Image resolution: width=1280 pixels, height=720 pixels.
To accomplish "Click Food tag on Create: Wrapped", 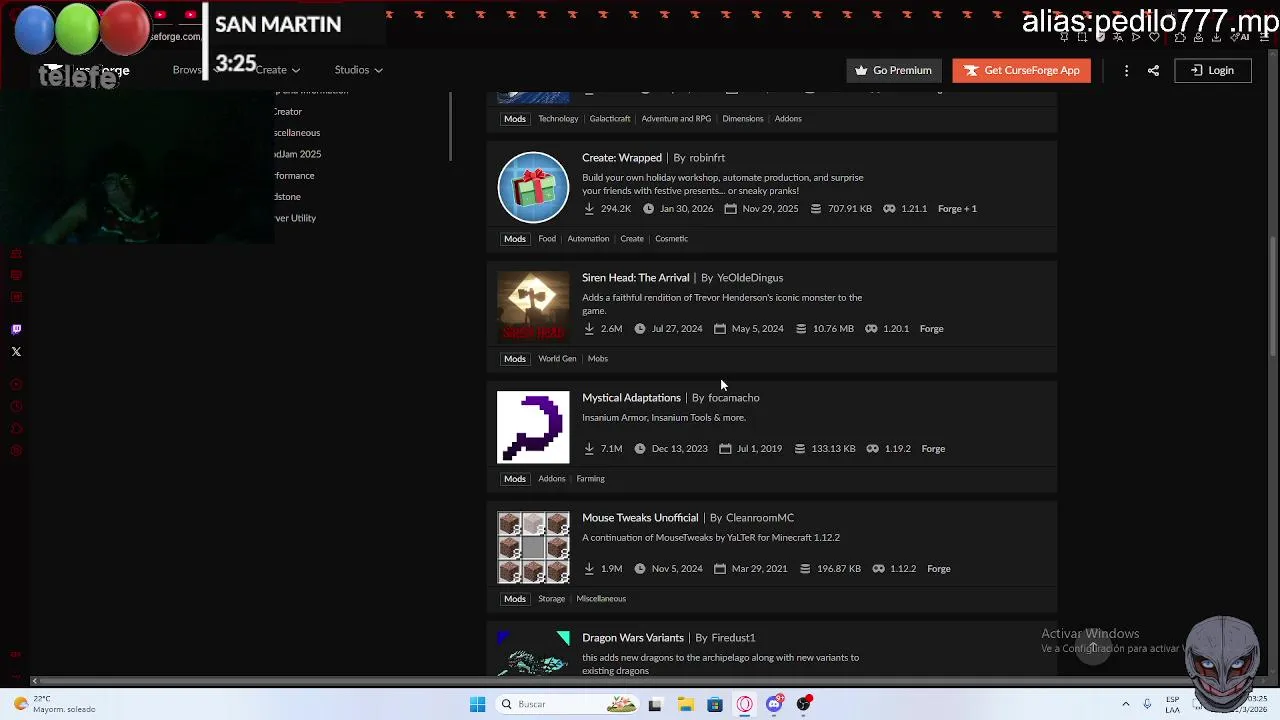I will (547, 239).
